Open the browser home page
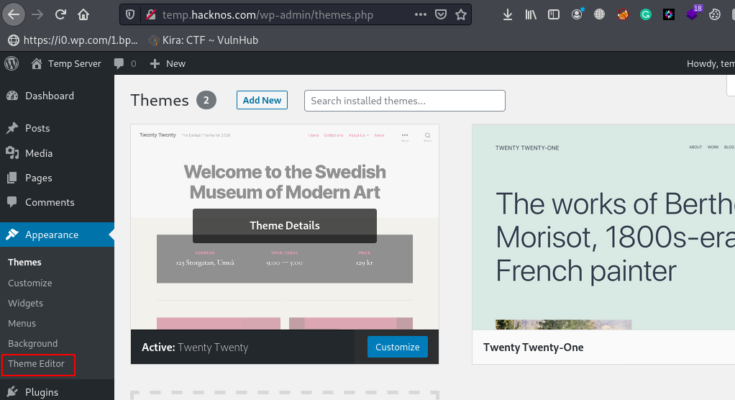 (83, 15)
